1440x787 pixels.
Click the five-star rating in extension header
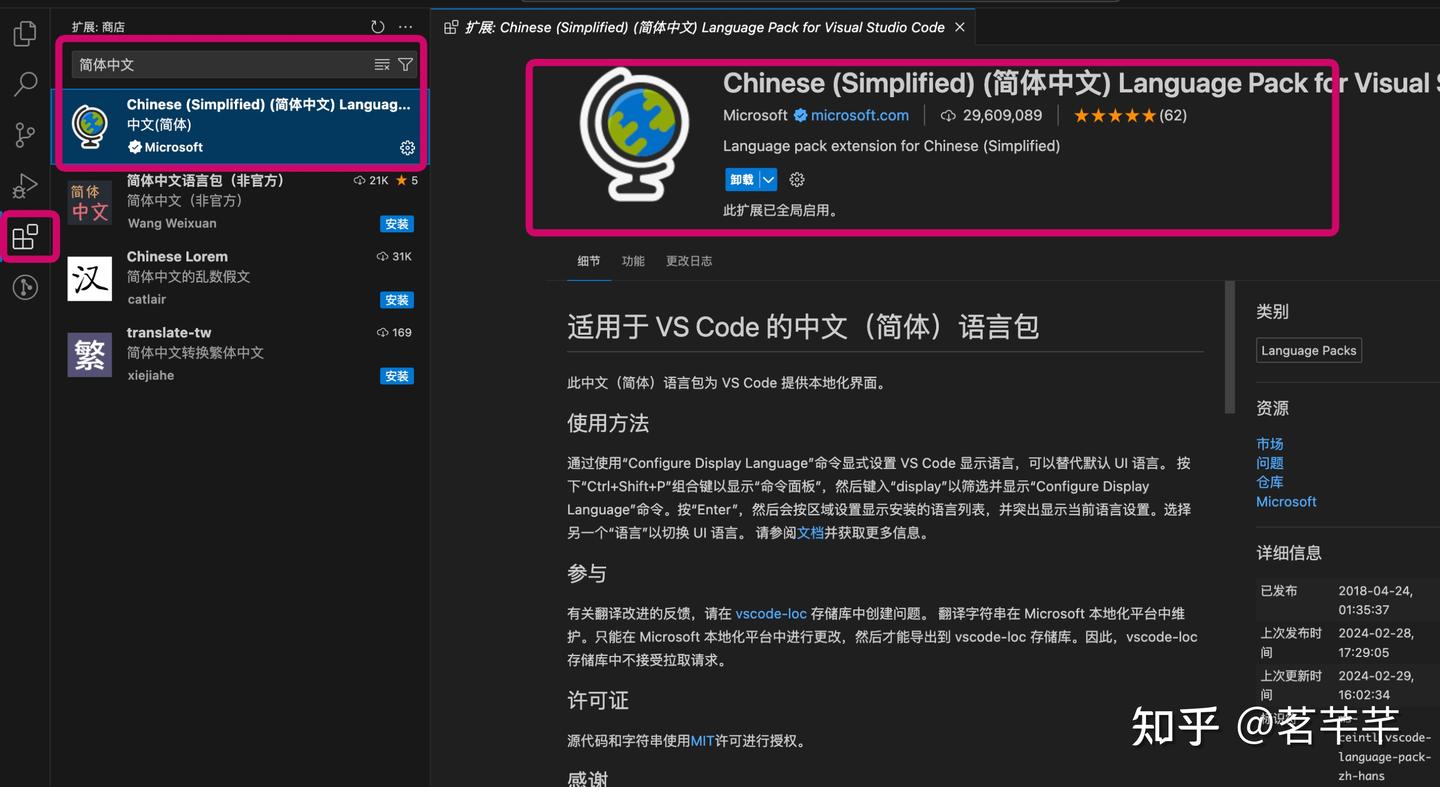1114,115
